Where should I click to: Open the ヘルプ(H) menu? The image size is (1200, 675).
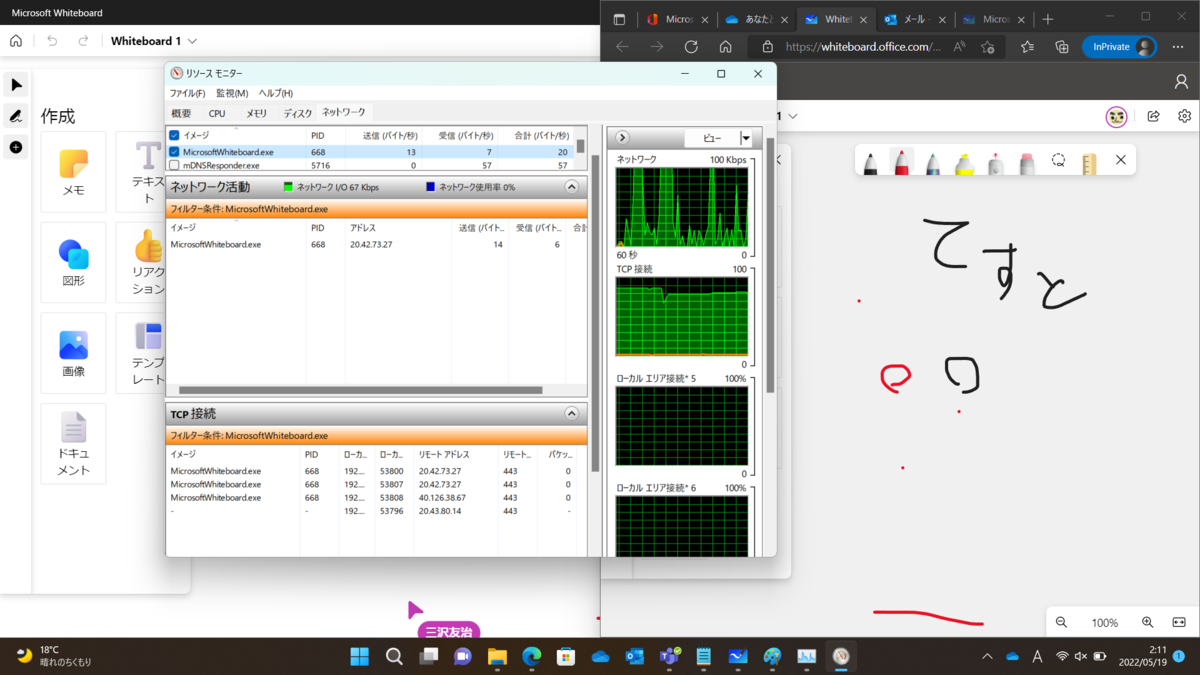pos(276,93)
